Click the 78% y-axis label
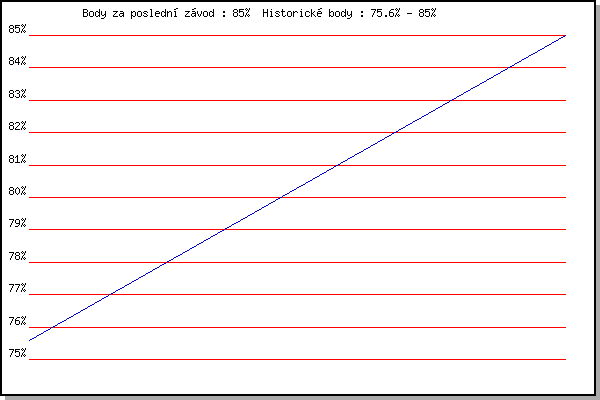 click(17, 256)
